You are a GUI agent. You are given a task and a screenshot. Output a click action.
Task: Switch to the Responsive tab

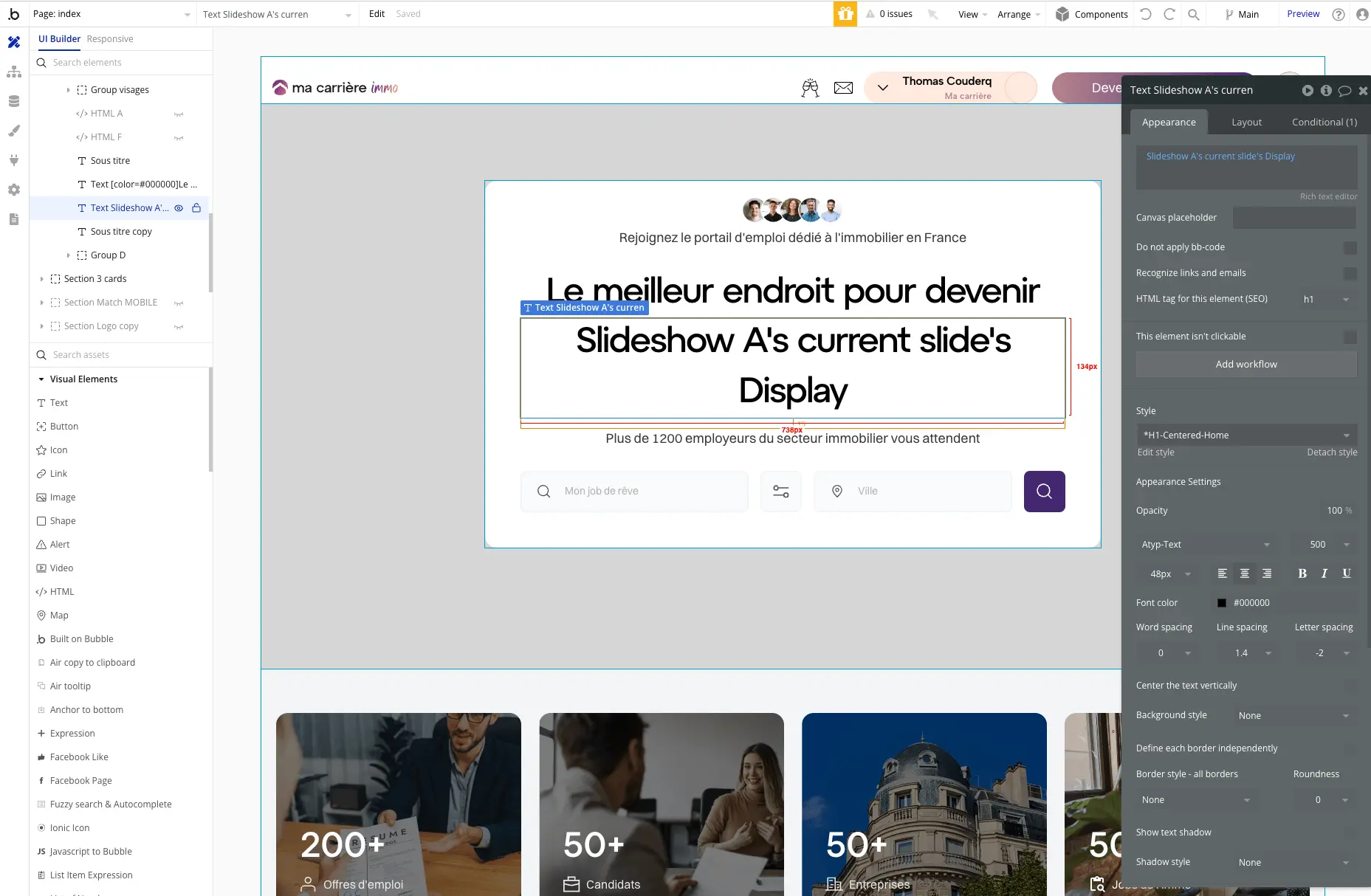click(110, 39)
